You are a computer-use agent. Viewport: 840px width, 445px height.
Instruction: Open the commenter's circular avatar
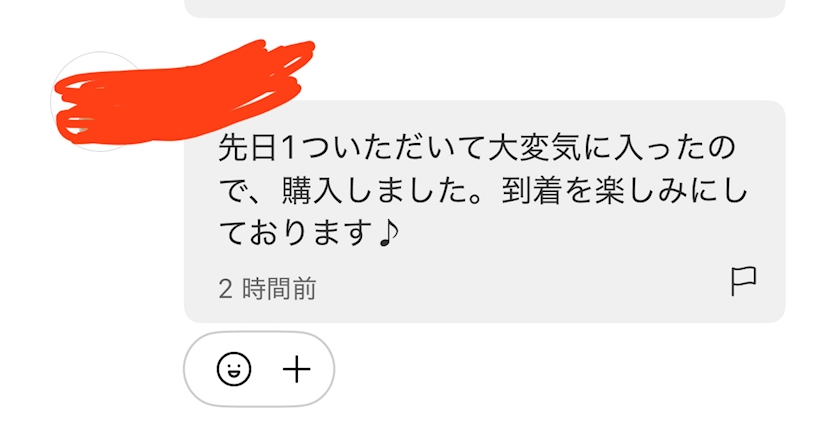tap(100, 101)
